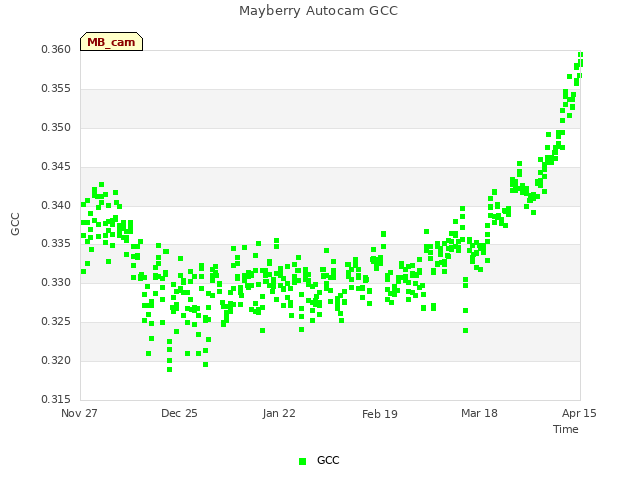Click the Apr 15 date label
Screen dimensions: 640x480
pyautogui.click(x=579, y=413)
